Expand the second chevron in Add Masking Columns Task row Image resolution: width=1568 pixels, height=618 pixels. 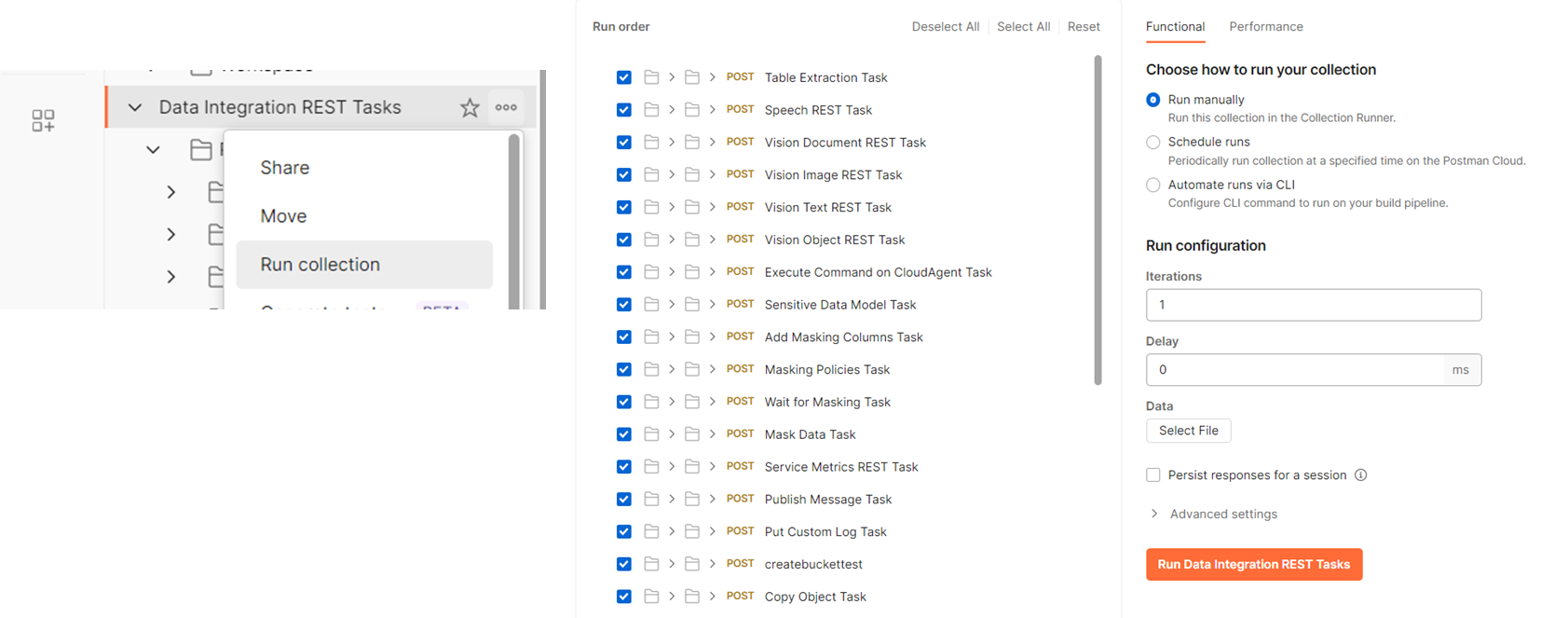coord(713,337)
